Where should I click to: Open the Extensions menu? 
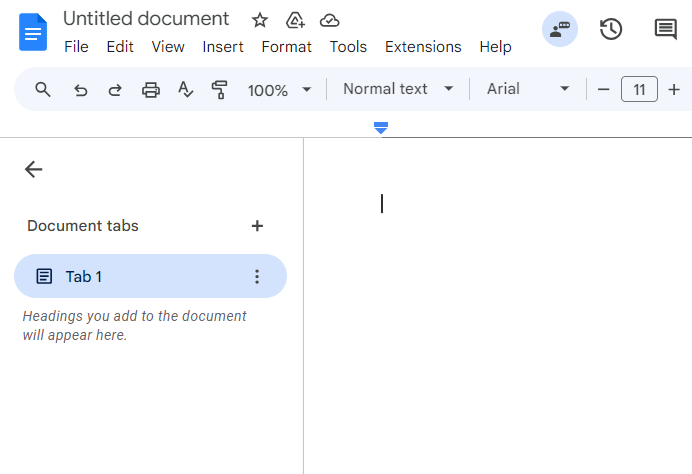tap(423, 47)
